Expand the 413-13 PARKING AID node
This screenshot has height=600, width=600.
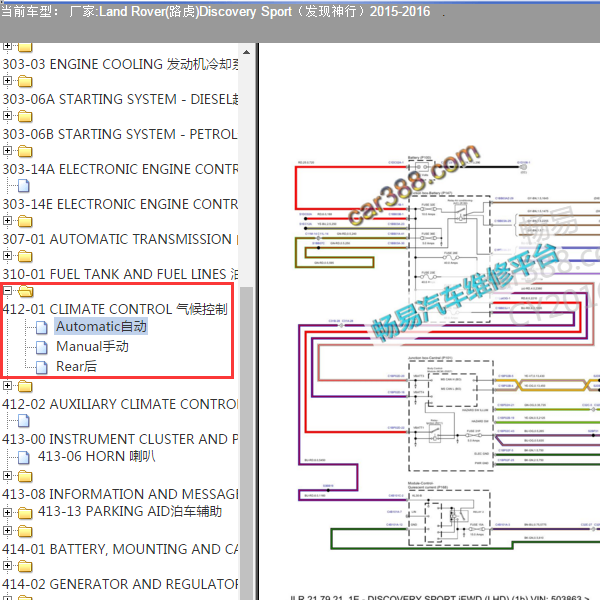point(7,512)
